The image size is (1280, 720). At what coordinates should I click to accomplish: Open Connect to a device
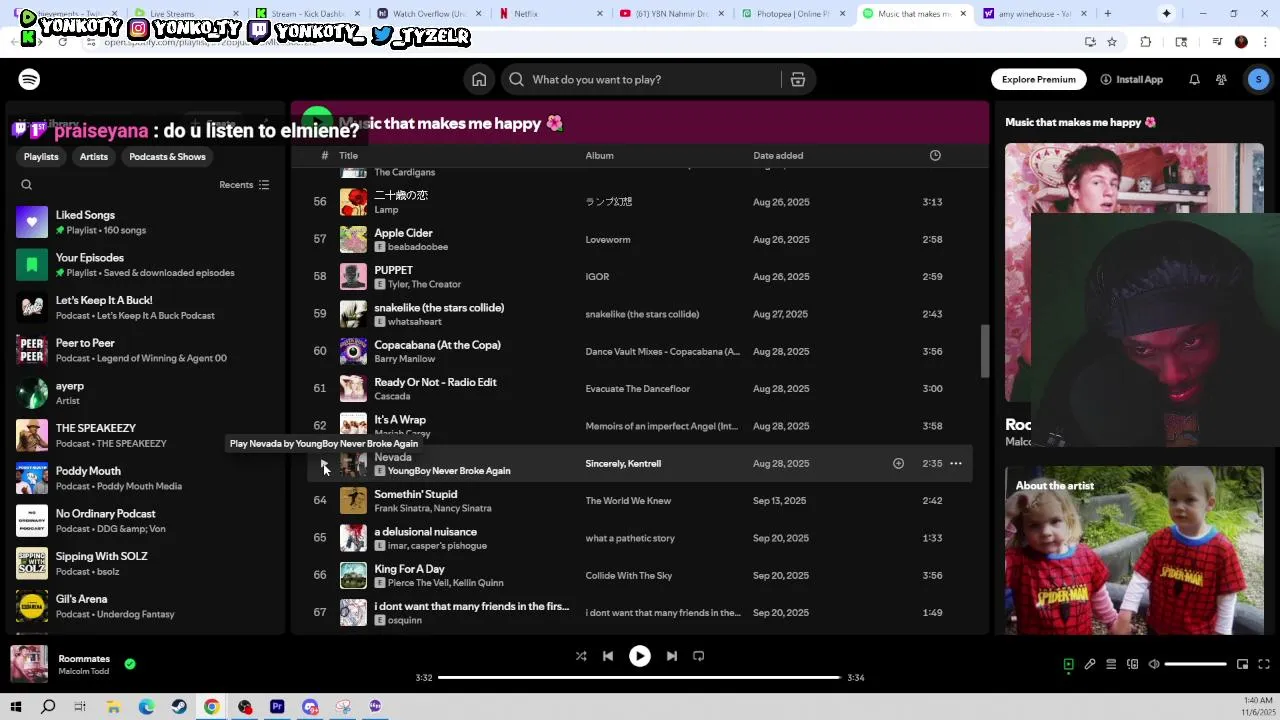coord(1132,664)
